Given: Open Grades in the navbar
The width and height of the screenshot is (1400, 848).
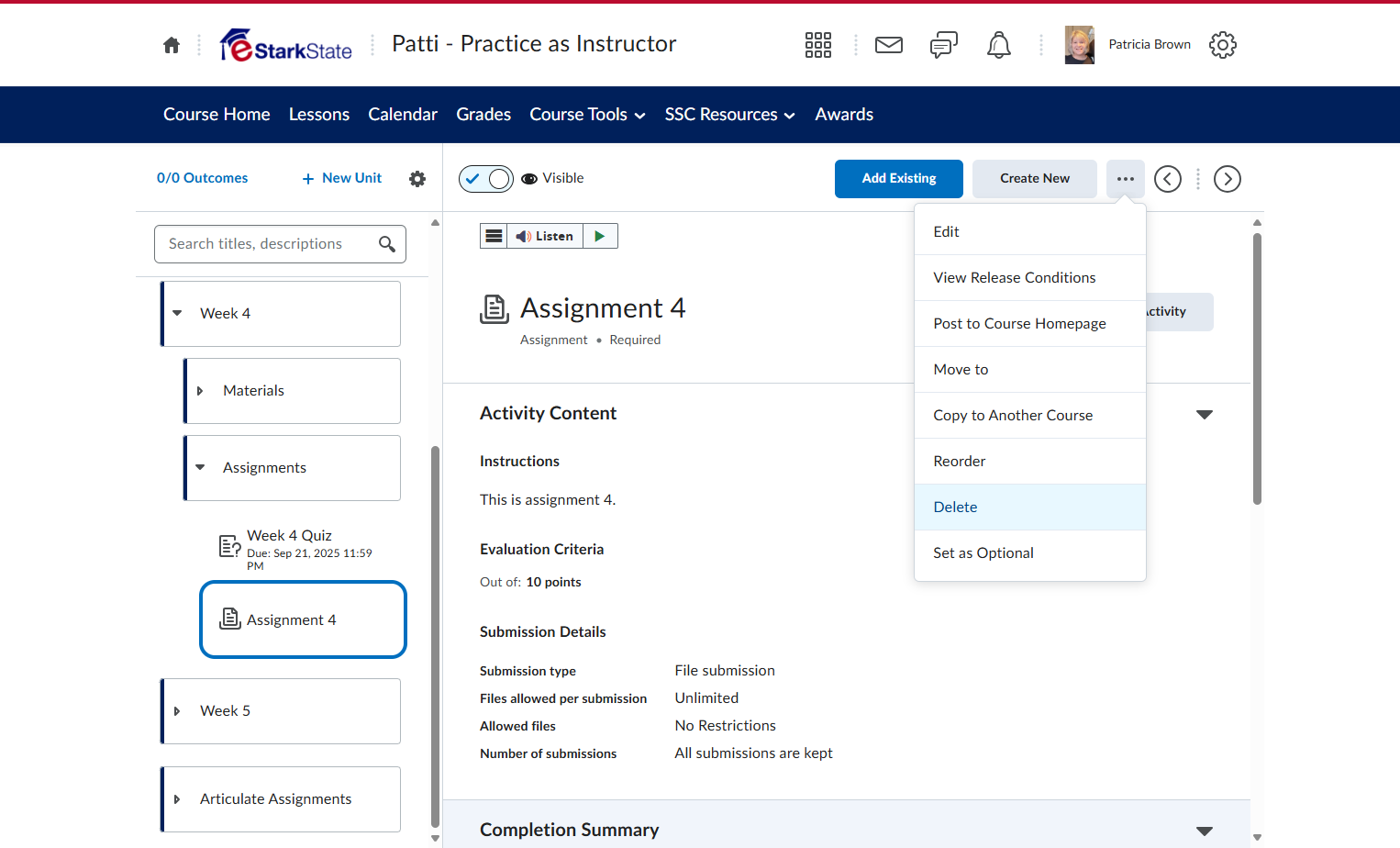Looking at the screenshot, I should click(x=483, y=115).
